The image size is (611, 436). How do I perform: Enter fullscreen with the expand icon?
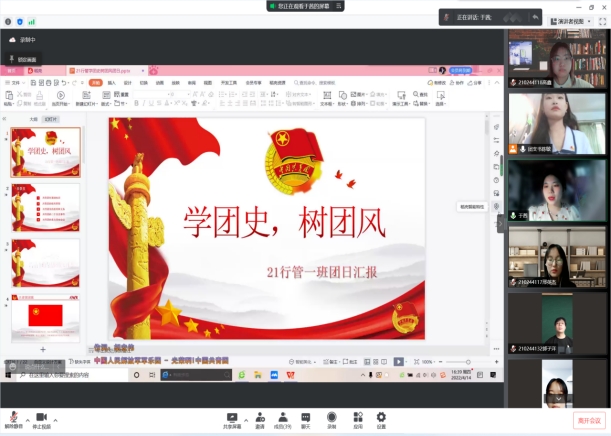click(602, 21)
